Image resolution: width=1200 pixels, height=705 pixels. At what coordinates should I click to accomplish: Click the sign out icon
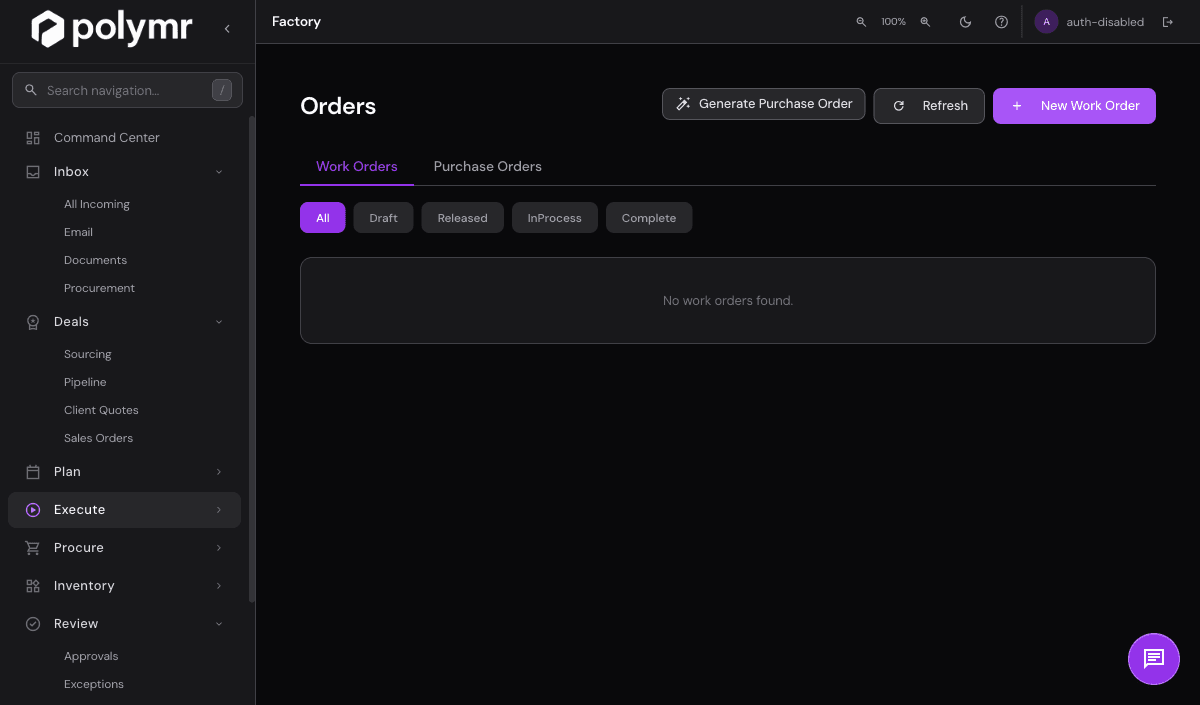tap(1167, 22)
